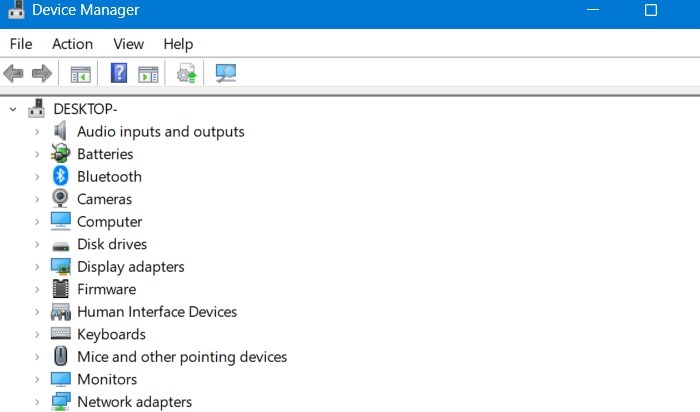Expand the Keyboards chevron
Image resolution: width=700 pixels, height=412 pixels.
click(x=37, y=334)
